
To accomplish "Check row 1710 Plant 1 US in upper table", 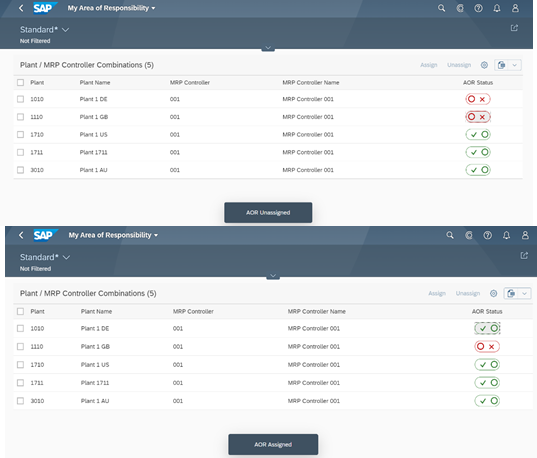I will (x=21, y=134).
